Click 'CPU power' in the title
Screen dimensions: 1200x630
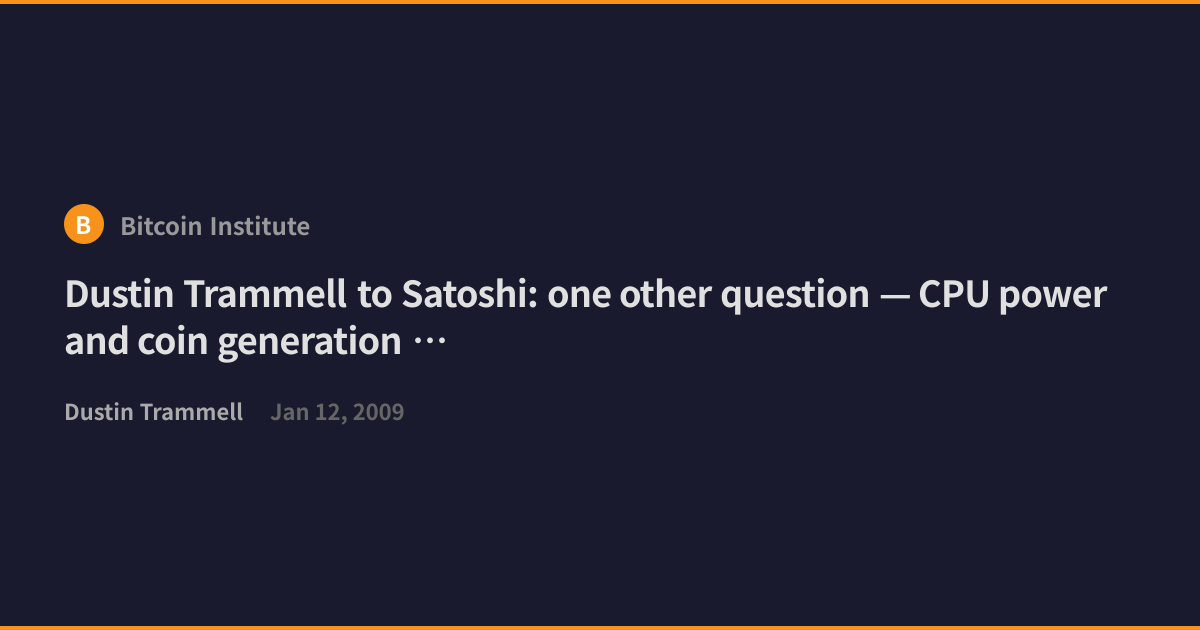click(x=1012, y=295)
